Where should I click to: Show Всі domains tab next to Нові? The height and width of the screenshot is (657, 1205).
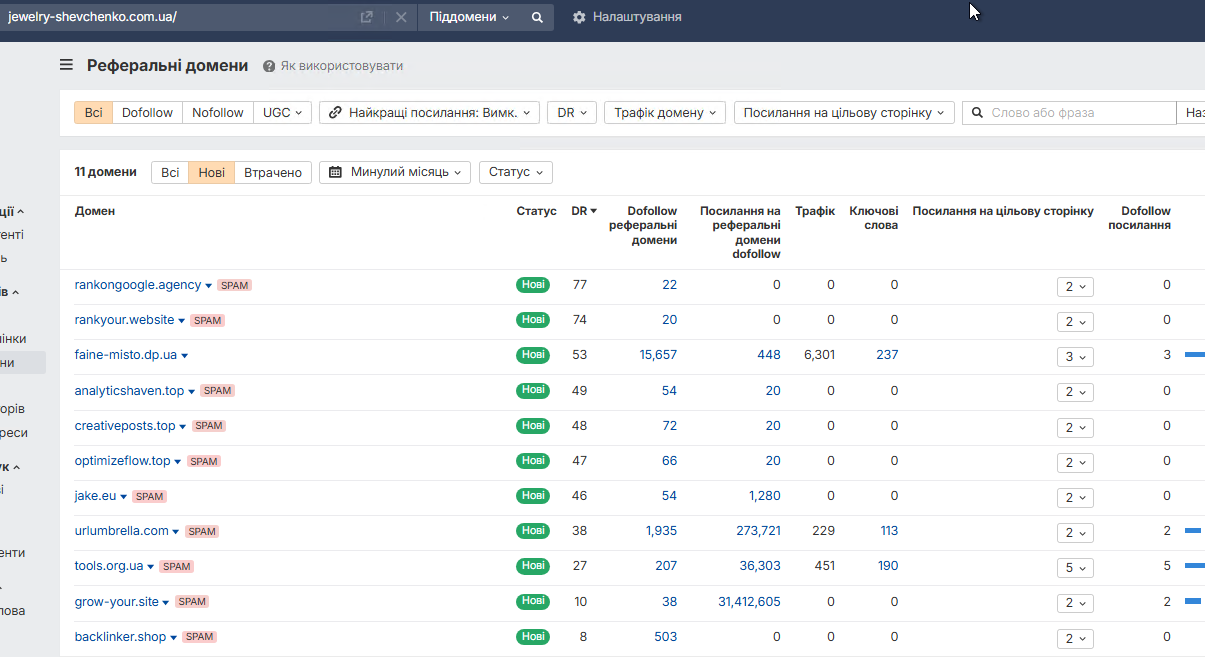tap(170, 172)
